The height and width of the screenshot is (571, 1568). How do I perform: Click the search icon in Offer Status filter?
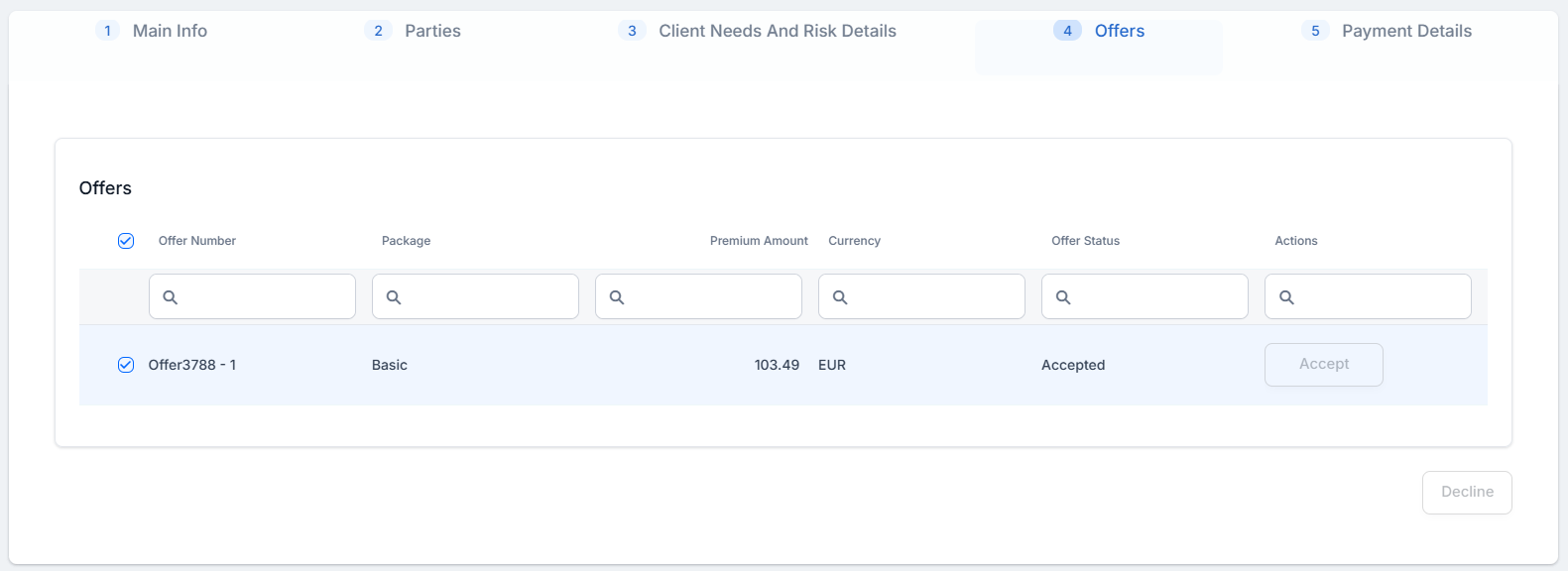point(1063,297)
